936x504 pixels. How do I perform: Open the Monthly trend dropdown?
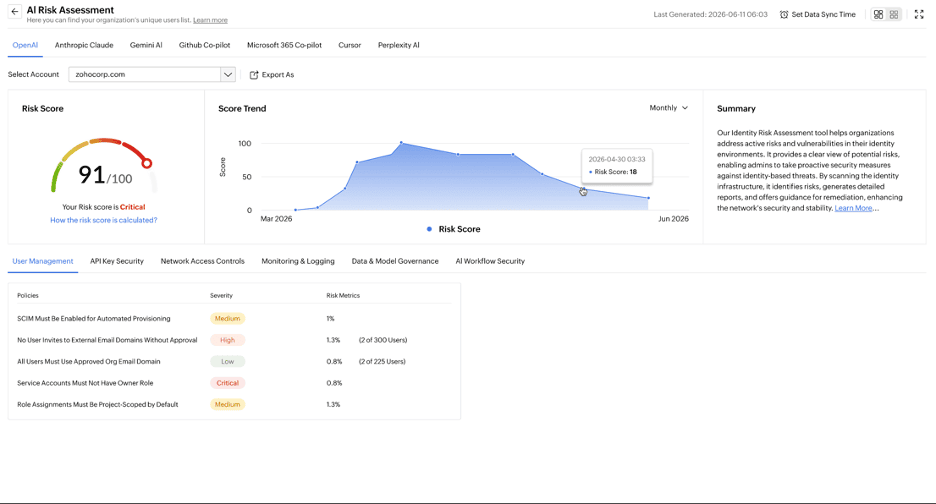point(669,108)
